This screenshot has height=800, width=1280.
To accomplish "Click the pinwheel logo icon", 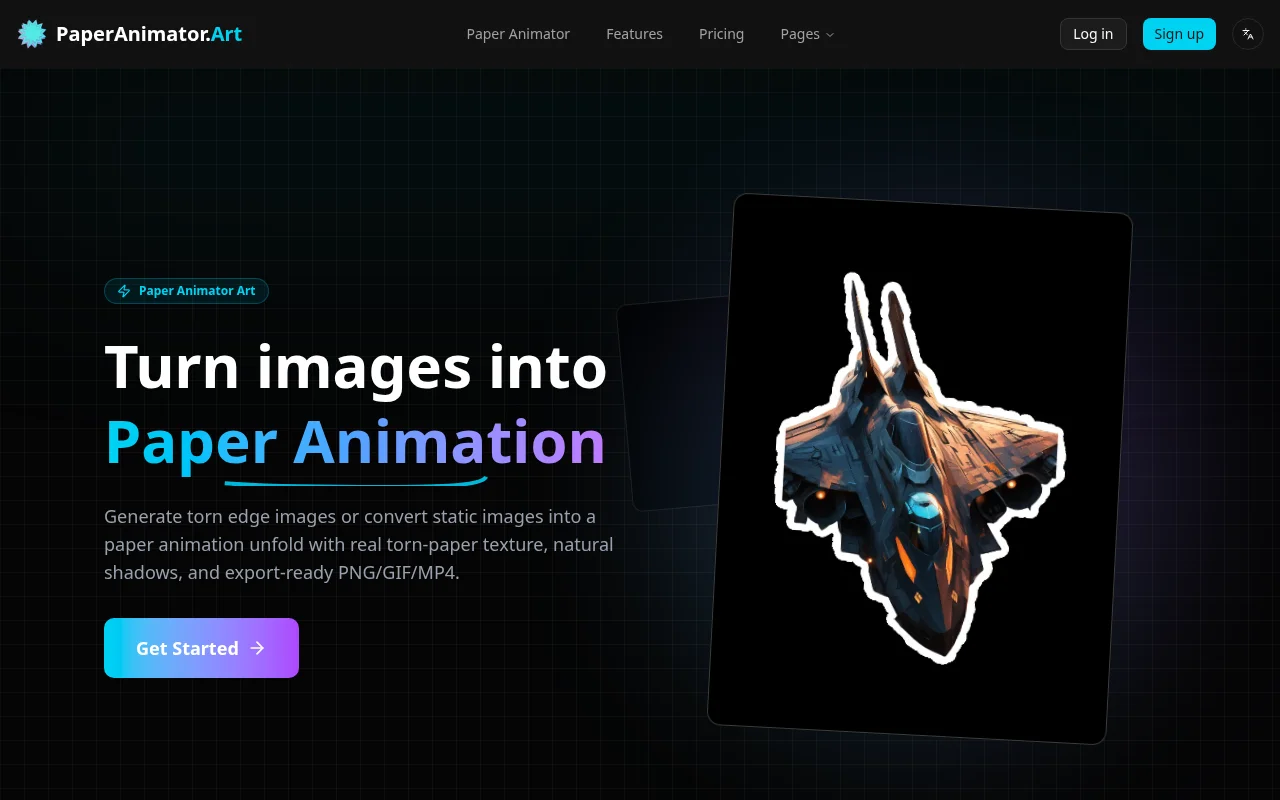I will tap(31, 33).
